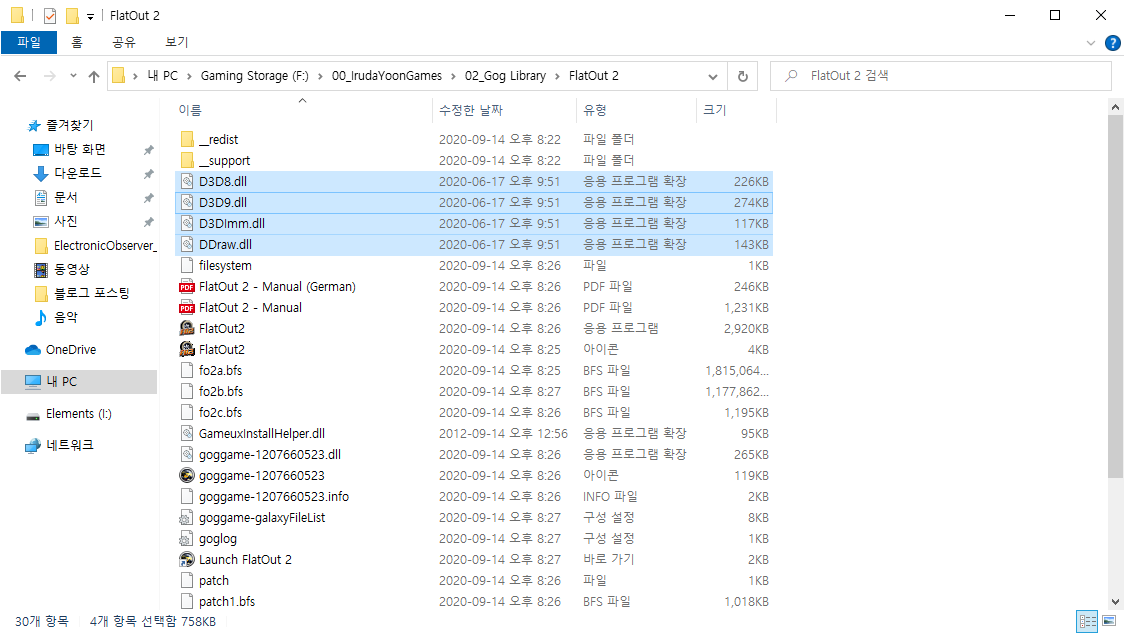This screenshot has height=634, width=1125.
Task: Click the quick access Properties checkmark icon
Action: coord(50,15)
